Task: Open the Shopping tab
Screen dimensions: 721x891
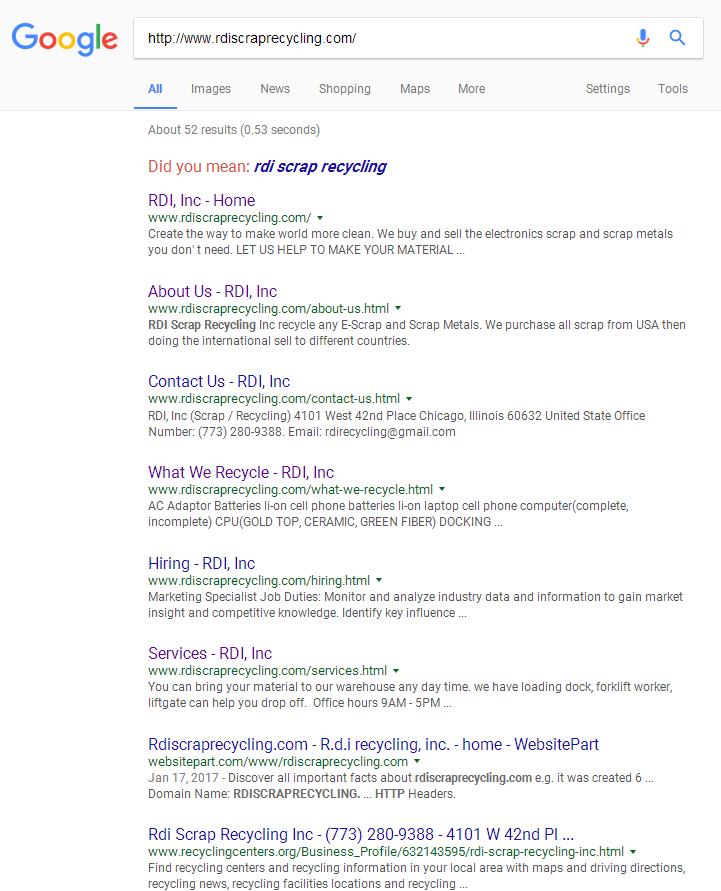Action: click(x=344, y=89)
